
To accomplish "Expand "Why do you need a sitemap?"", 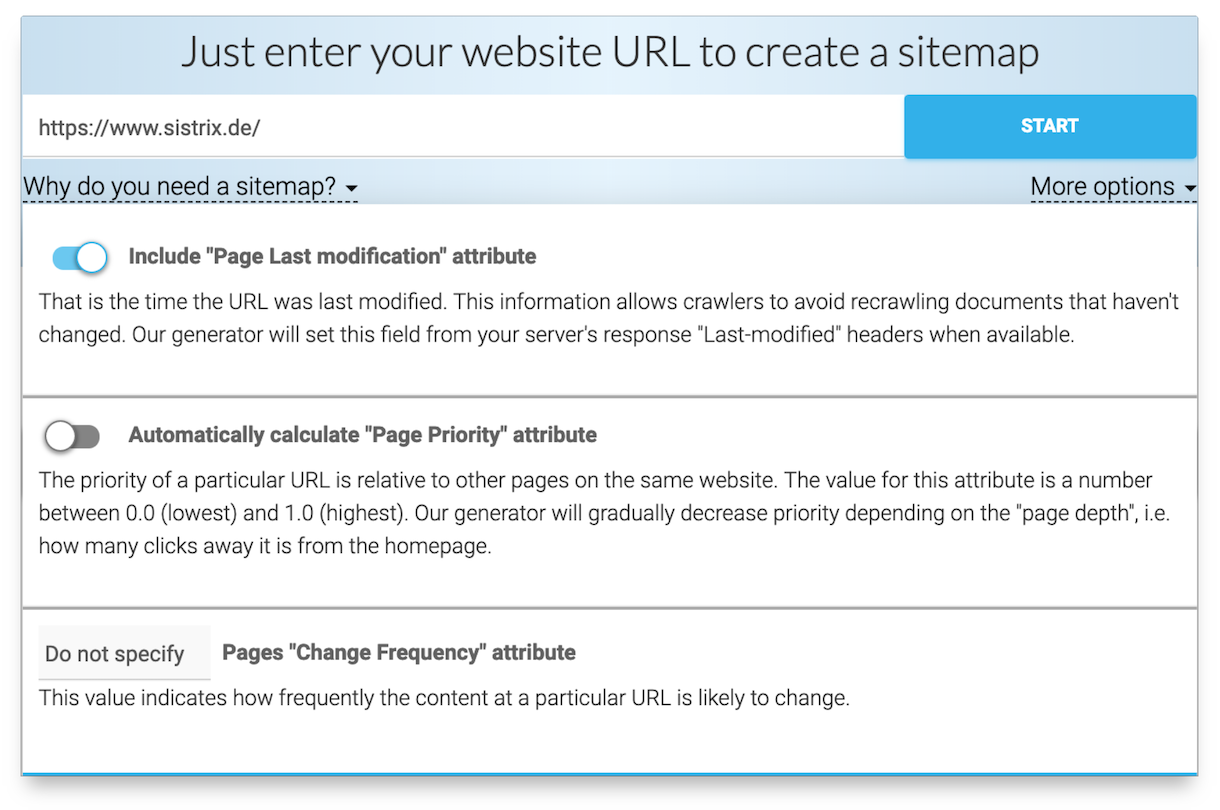I will 180,186.
